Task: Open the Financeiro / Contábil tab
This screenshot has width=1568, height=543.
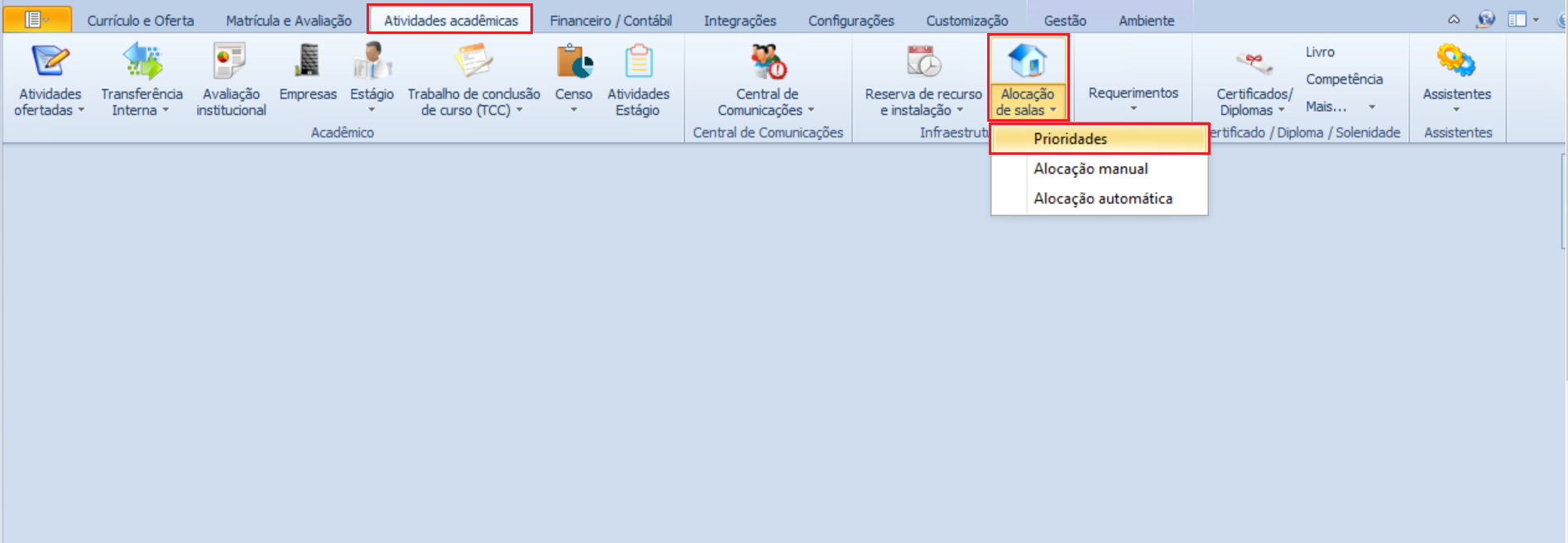Action: 611,21
